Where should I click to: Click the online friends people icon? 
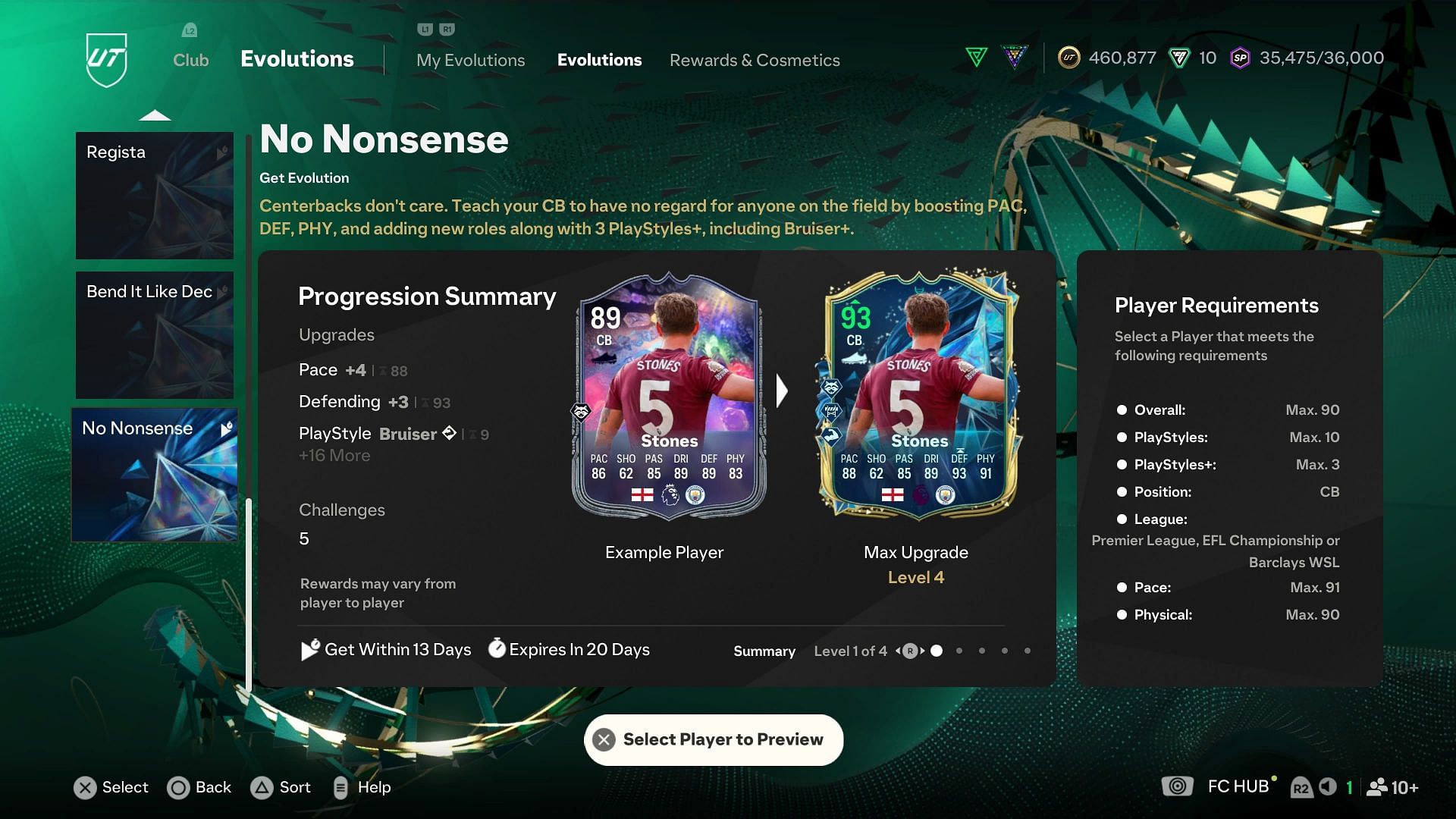[x=1376, y=787]
